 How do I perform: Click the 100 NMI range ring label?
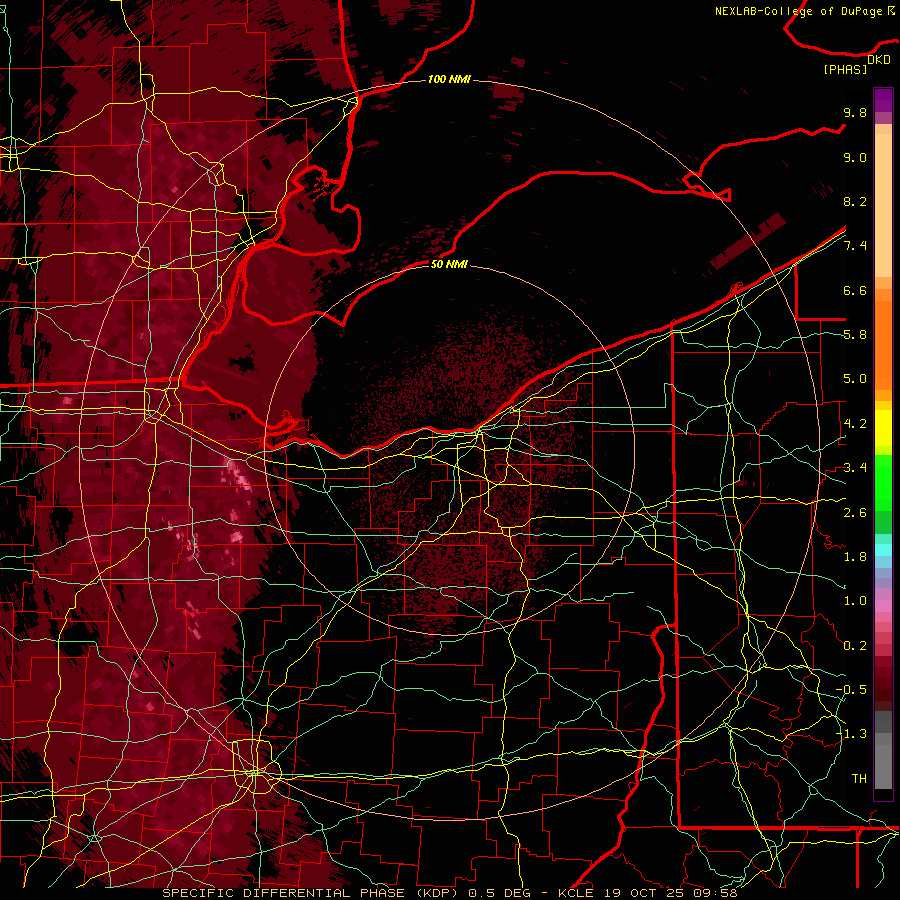click(449, 79)
